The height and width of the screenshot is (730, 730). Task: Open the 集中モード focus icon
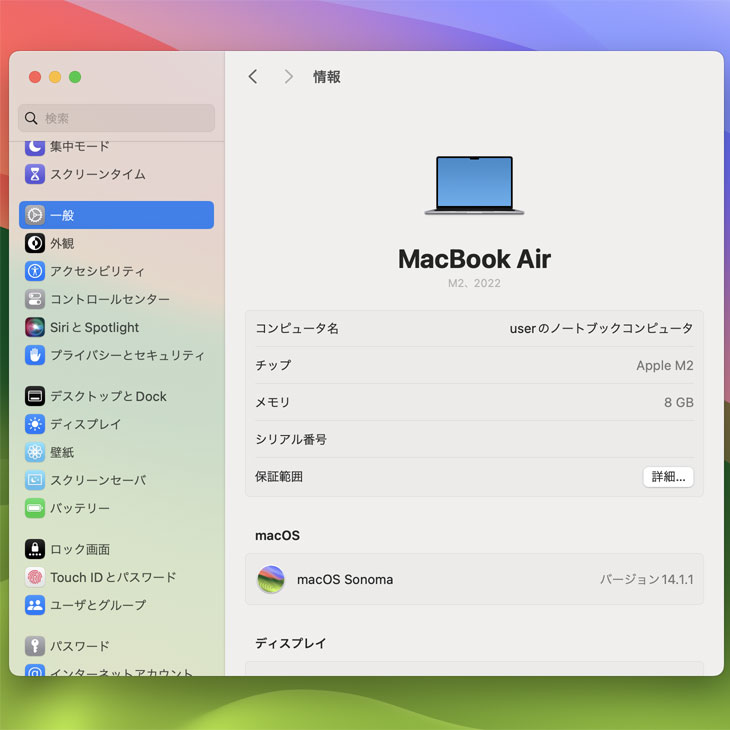coord(35,147)
